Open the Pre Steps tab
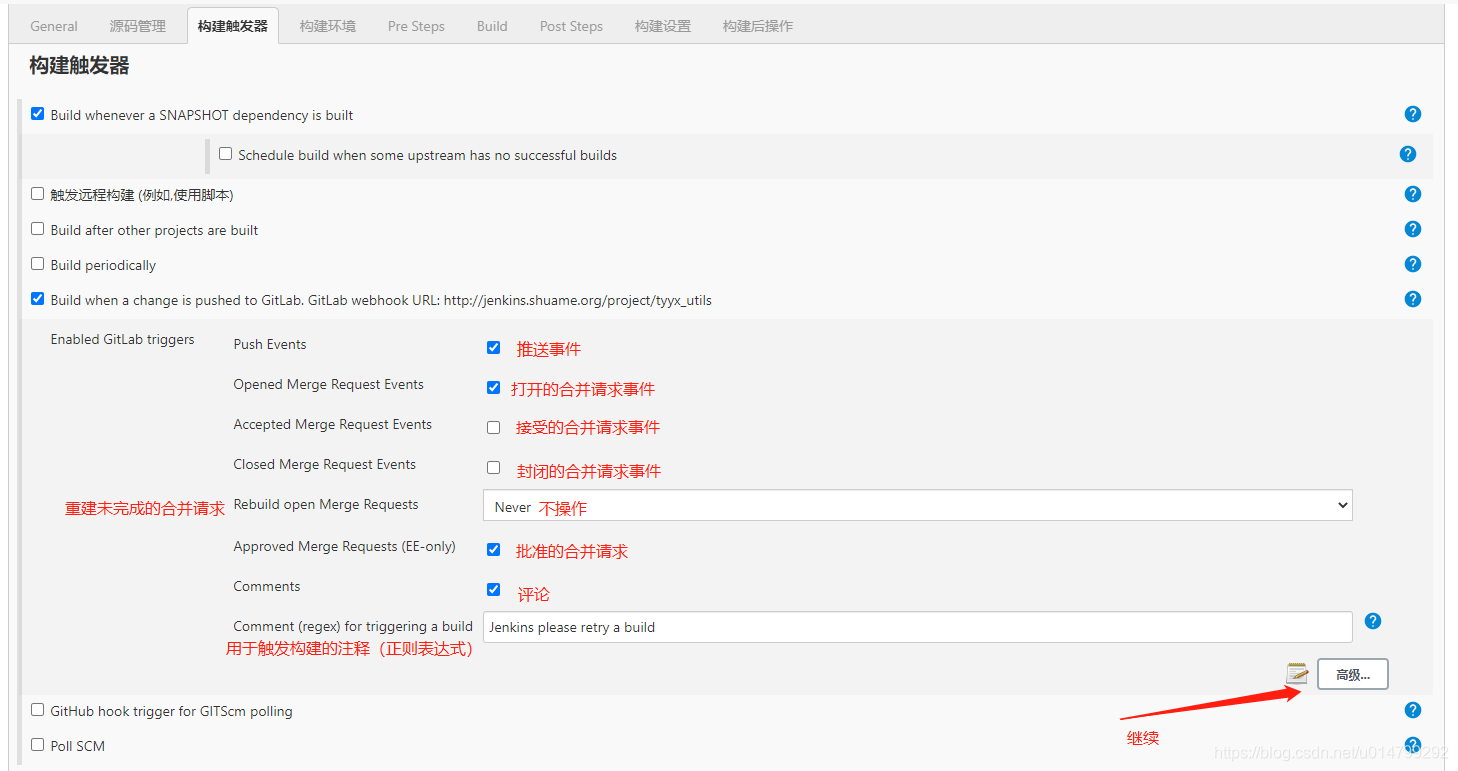The height and width of the screenshot is (771, 1458). 416,26
